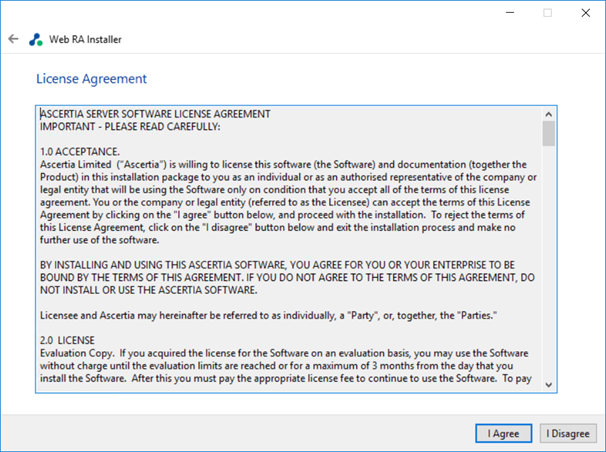Click the 'Licensee and Ascertia may hereinafter' sentence
The height and width of the screenshot is (452, 606).
point(268,316)
